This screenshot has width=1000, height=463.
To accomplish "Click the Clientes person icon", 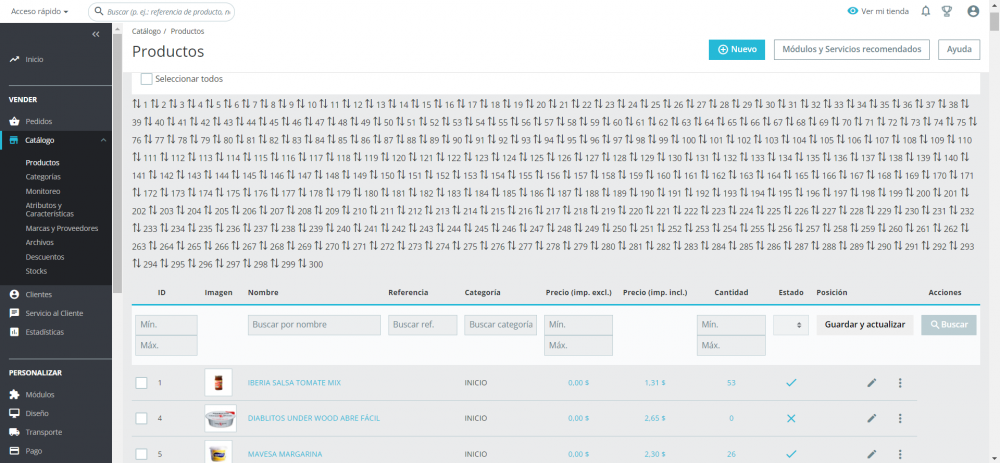I will (x=14, y=295).
